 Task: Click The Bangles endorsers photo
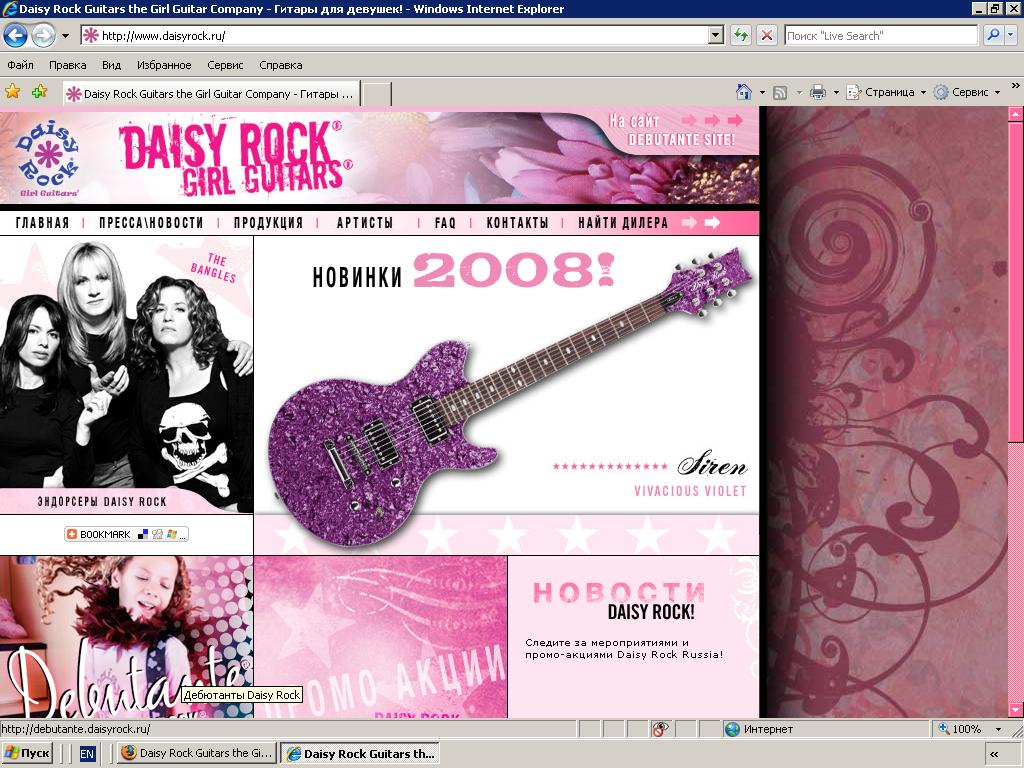126,374
